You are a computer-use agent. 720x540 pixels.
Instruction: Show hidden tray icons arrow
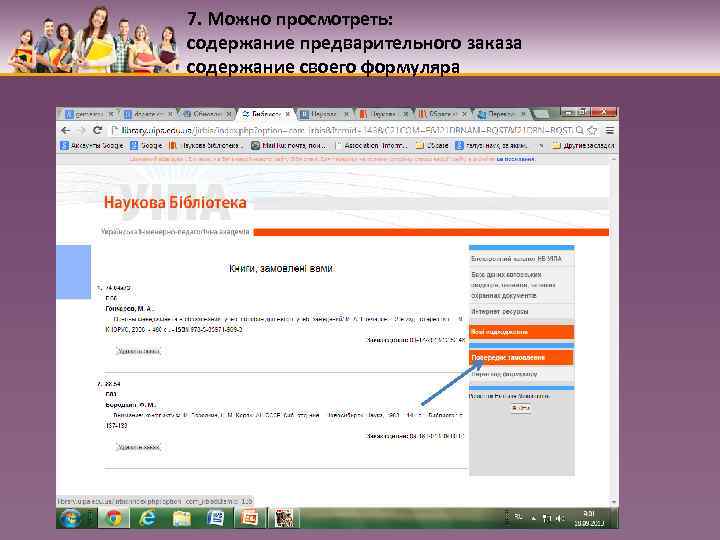point(534,518)
